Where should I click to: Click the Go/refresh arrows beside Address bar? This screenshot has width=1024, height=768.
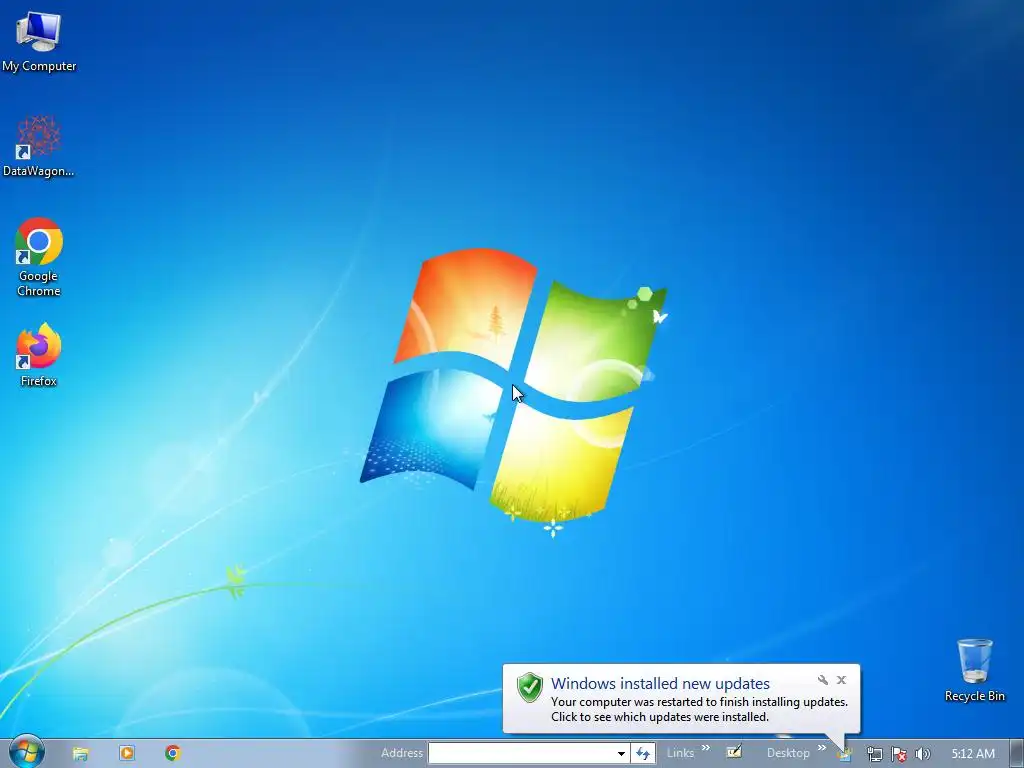643,753
